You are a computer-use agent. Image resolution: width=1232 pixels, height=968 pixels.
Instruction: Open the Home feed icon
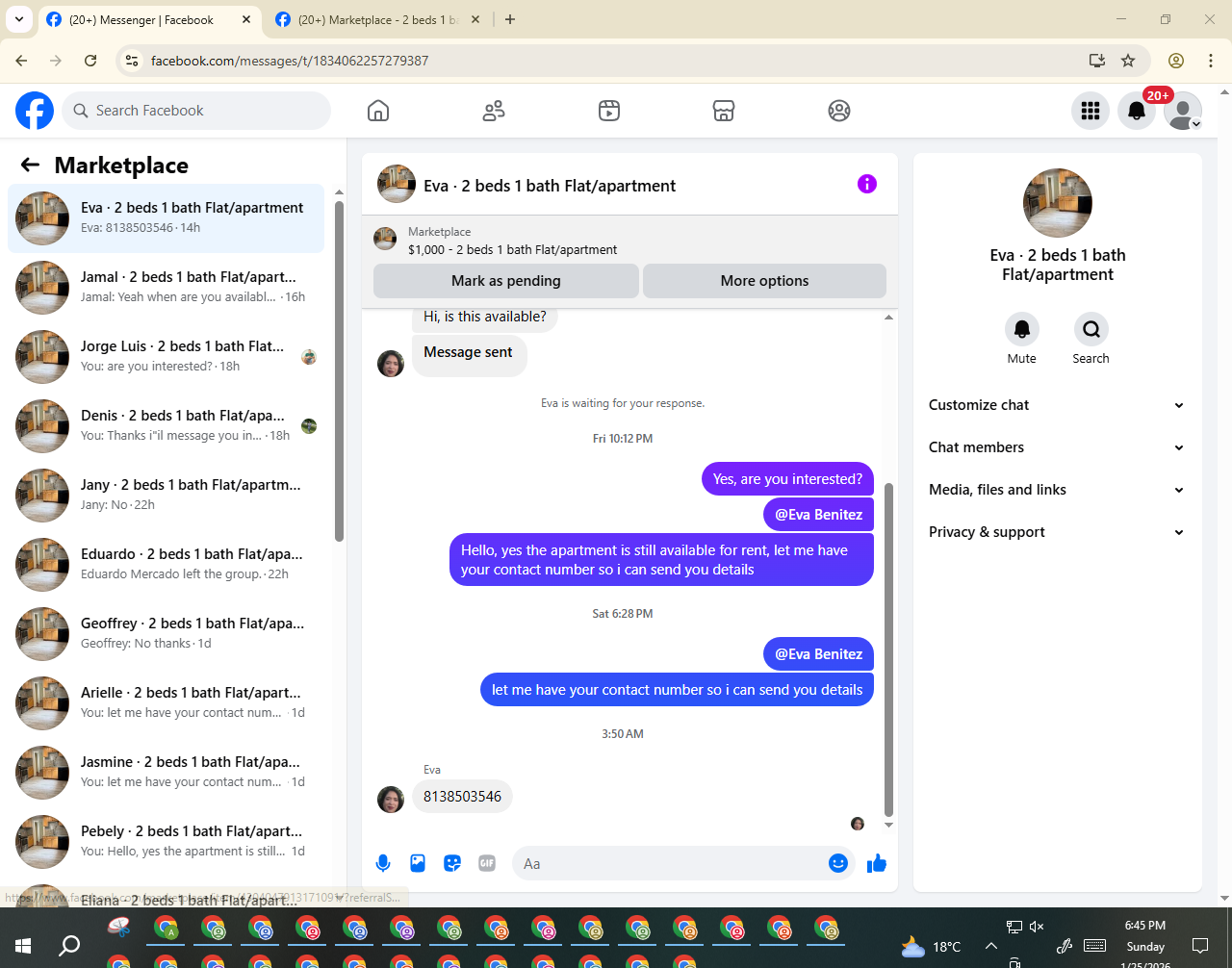click(378, 111)
